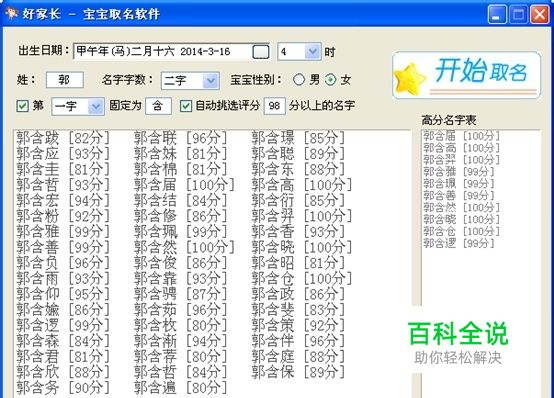Select 郭含逻 [99分] in 高分名字表 list
Screen dimensions: 554x398
pyautogui.click(x=459, y=243)
